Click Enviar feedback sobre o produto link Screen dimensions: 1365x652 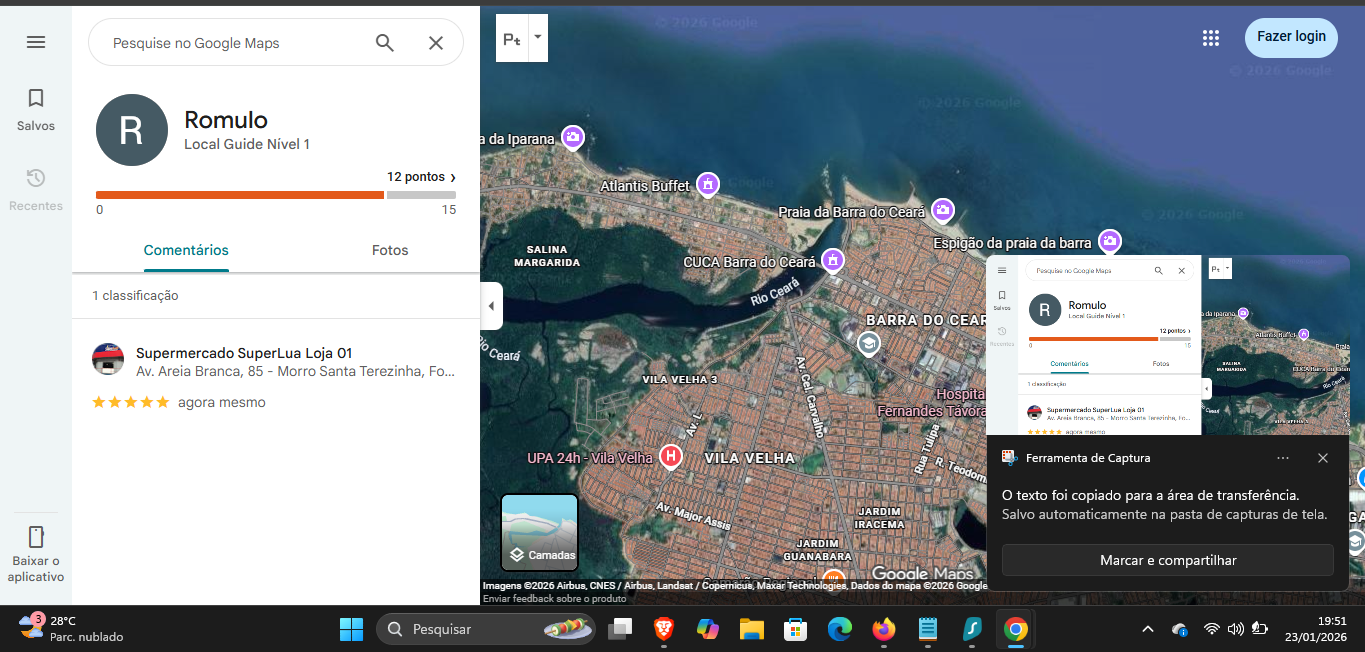tap(555, 598)
